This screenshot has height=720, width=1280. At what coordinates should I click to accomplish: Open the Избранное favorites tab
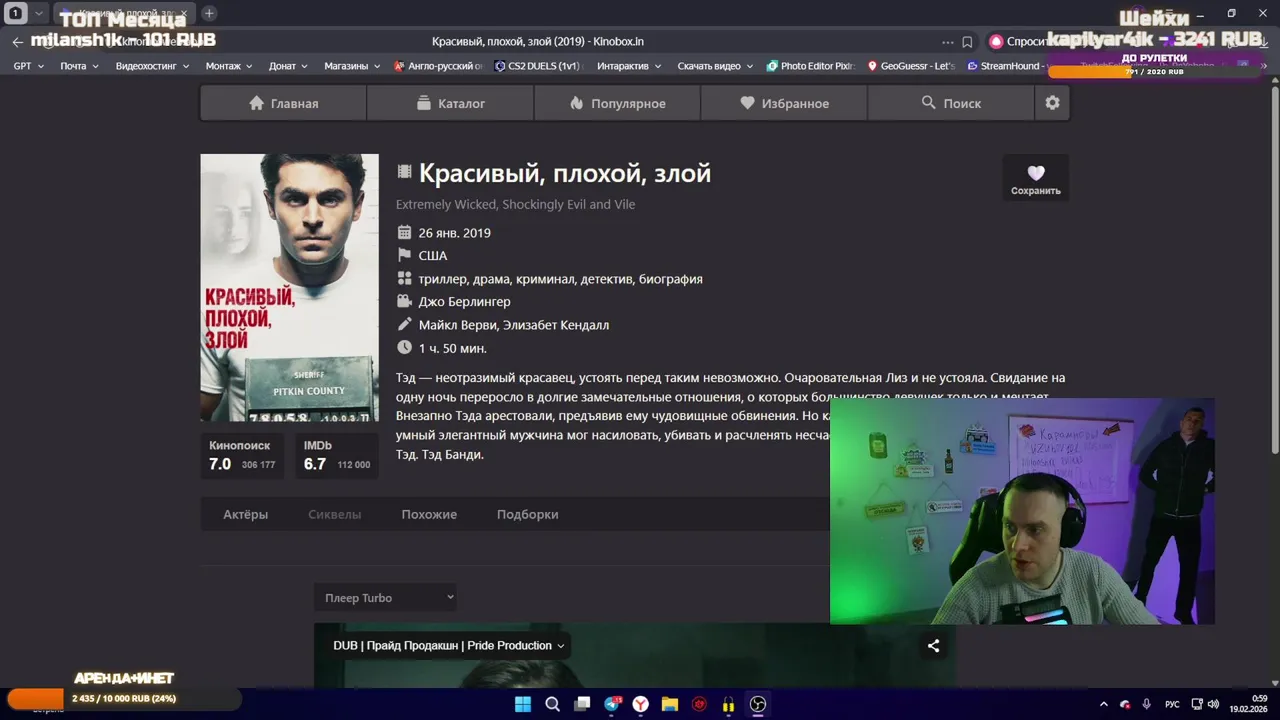[784, 103]
